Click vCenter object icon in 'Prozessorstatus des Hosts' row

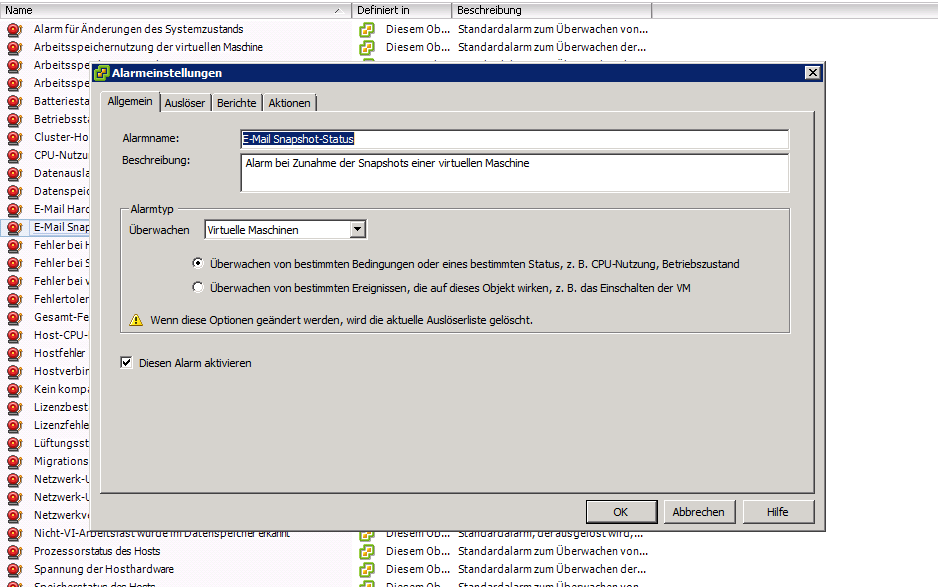(368, 552)
